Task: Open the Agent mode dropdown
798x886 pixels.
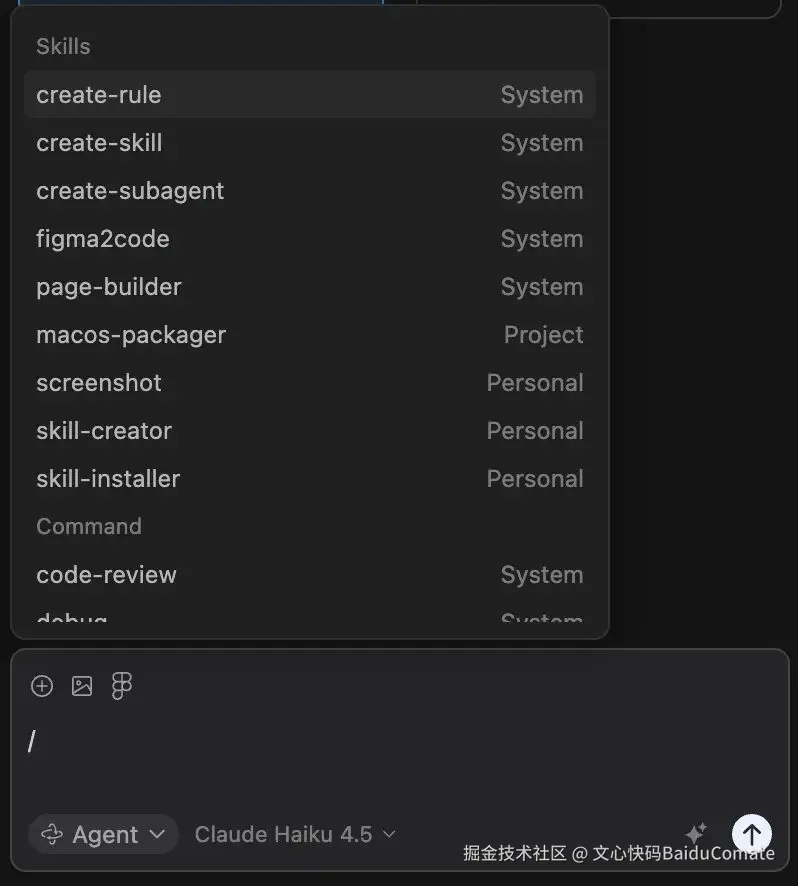Action: click(103, 834)
